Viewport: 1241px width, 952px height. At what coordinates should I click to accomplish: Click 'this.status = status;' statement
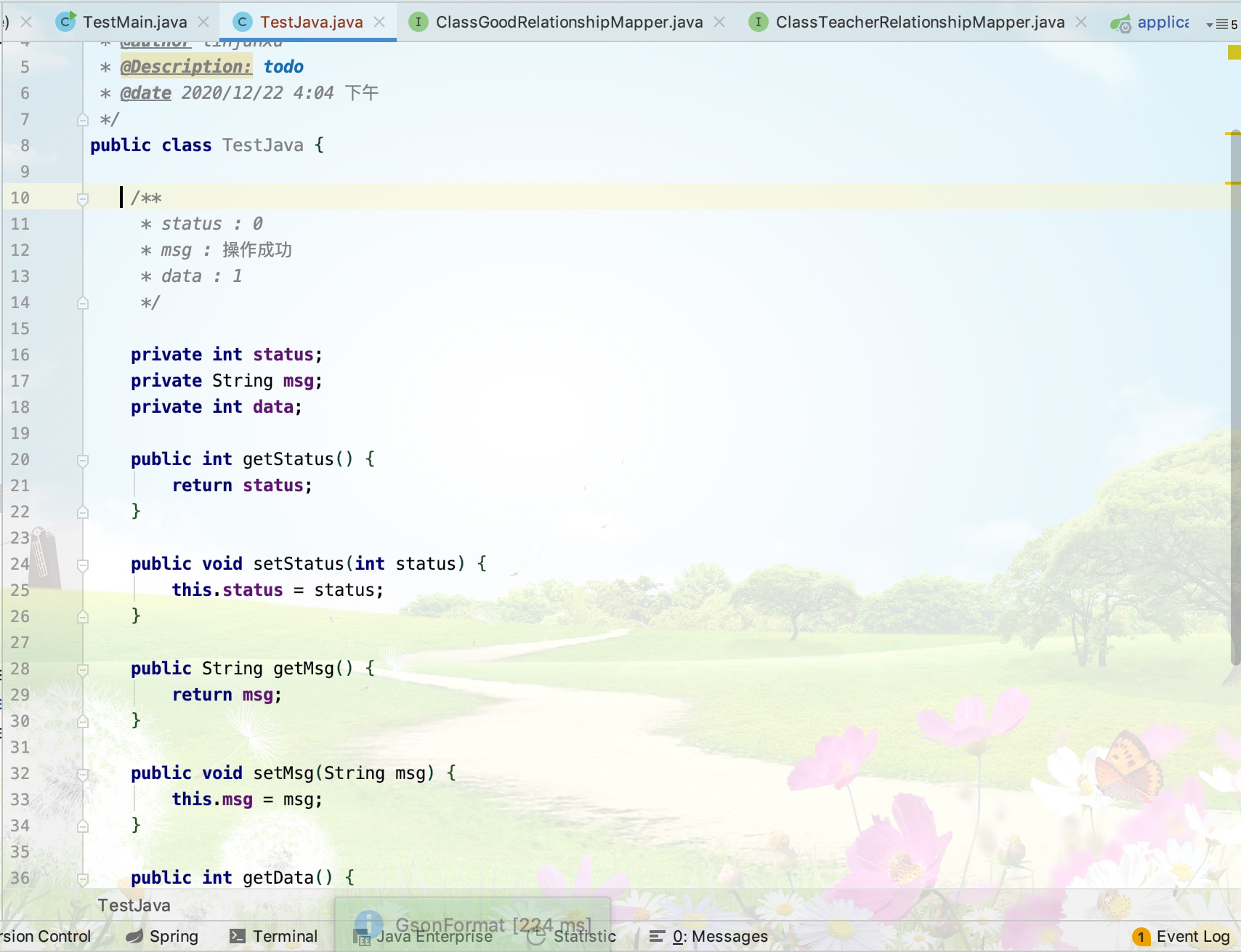[278, 590]
